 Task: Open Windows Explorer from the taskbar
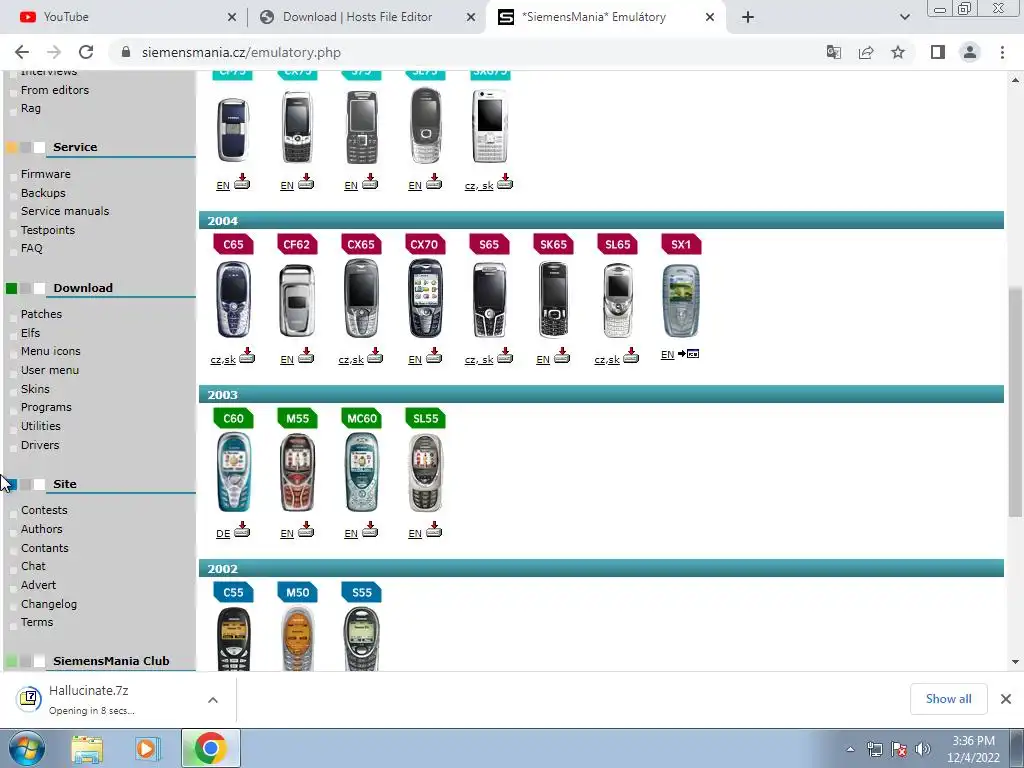tap(87, 749)
